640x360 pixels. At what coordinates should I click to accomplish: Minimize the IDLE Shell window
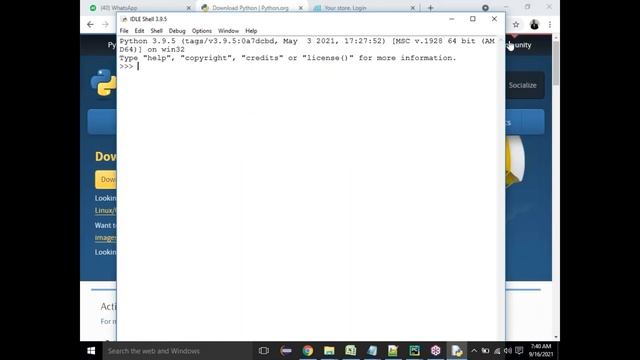[451, 19]
